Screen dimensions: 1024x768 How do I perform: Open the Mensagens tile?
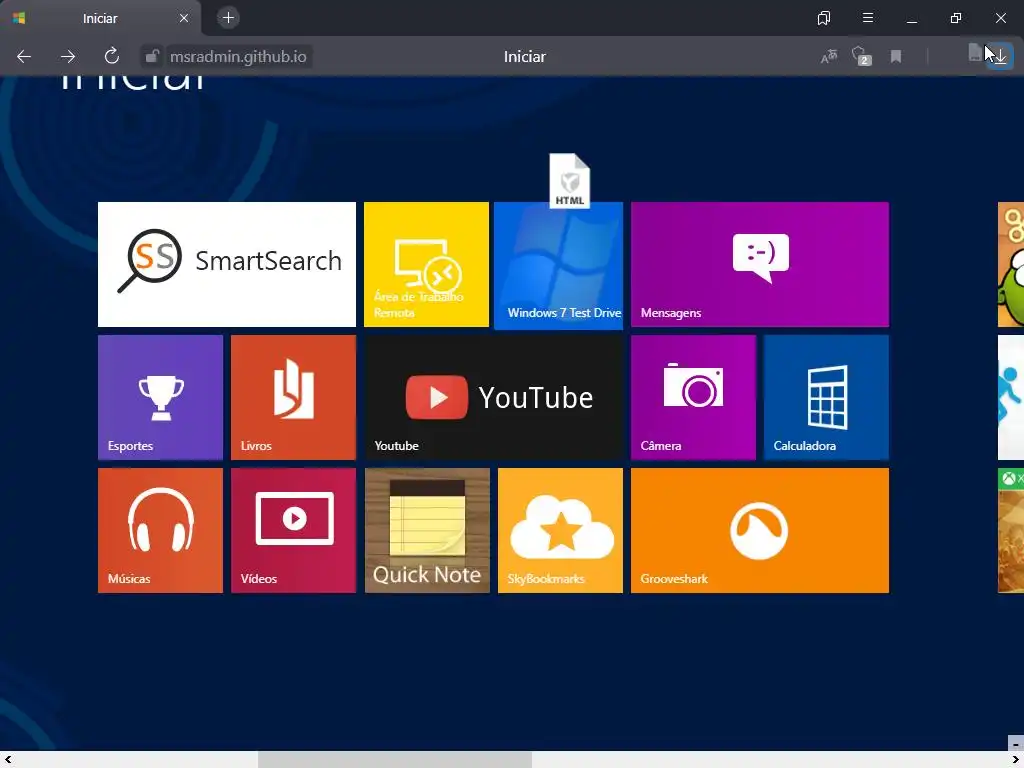(760, 264)
